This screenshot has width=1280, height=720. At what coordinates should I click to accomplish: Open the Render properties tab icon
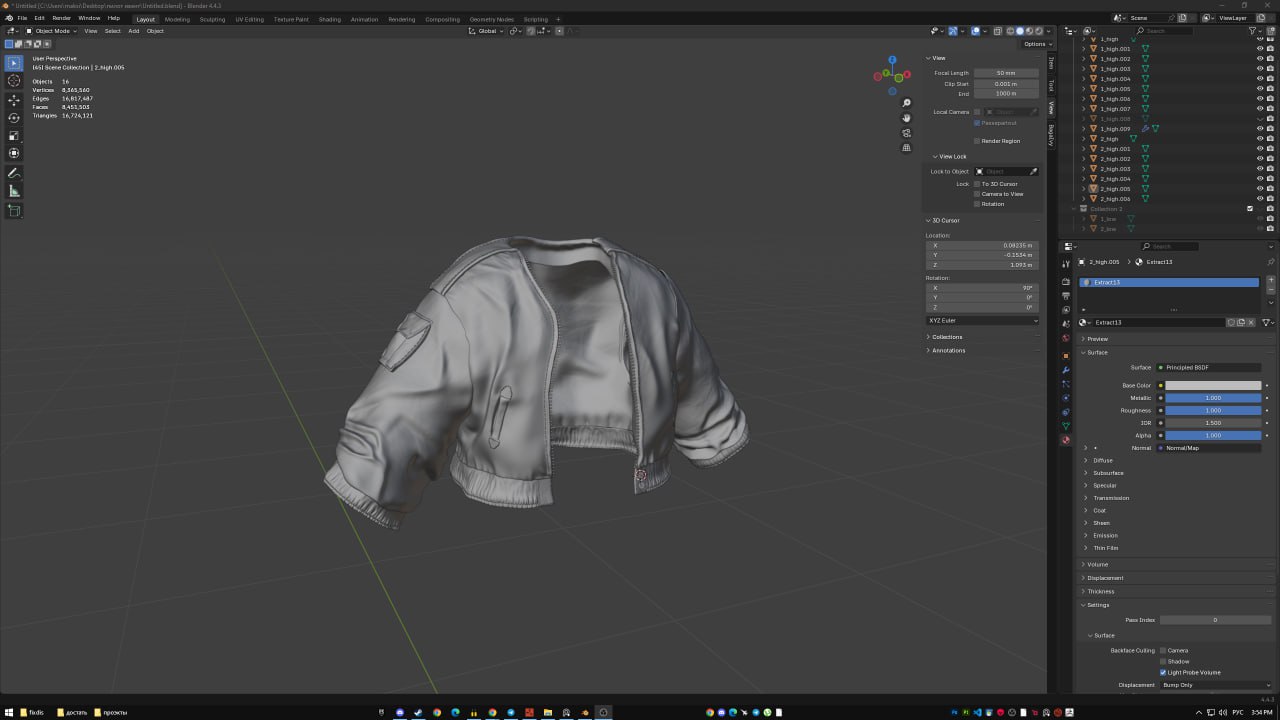[x=1066, y=282]
